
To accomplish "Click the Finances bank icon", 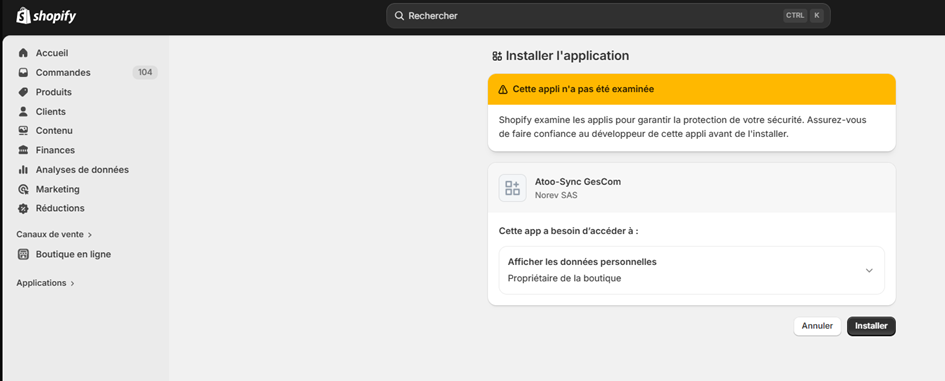I will point(24,150).
